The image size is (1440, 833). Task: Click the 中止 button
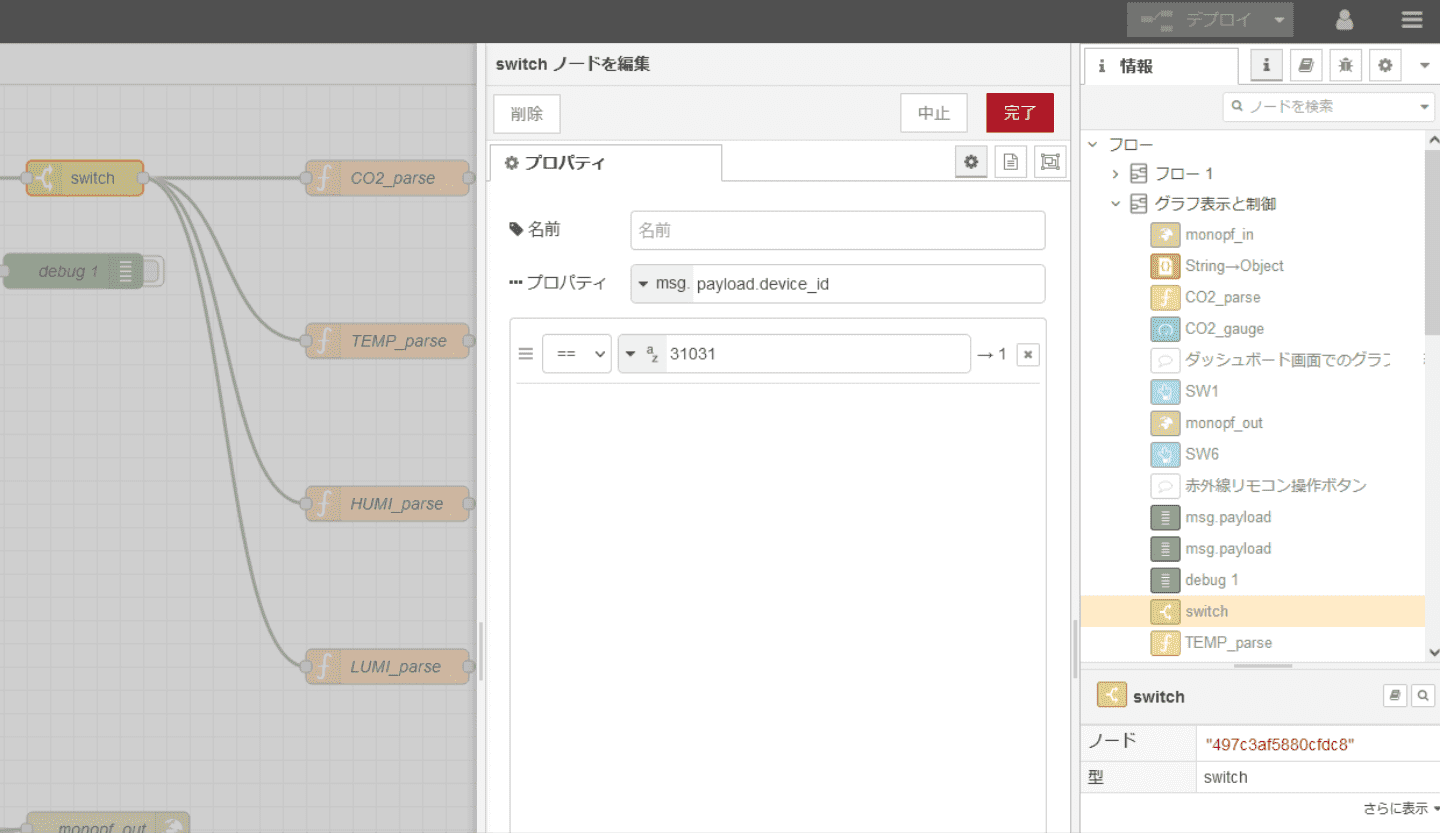coord(933,113)
